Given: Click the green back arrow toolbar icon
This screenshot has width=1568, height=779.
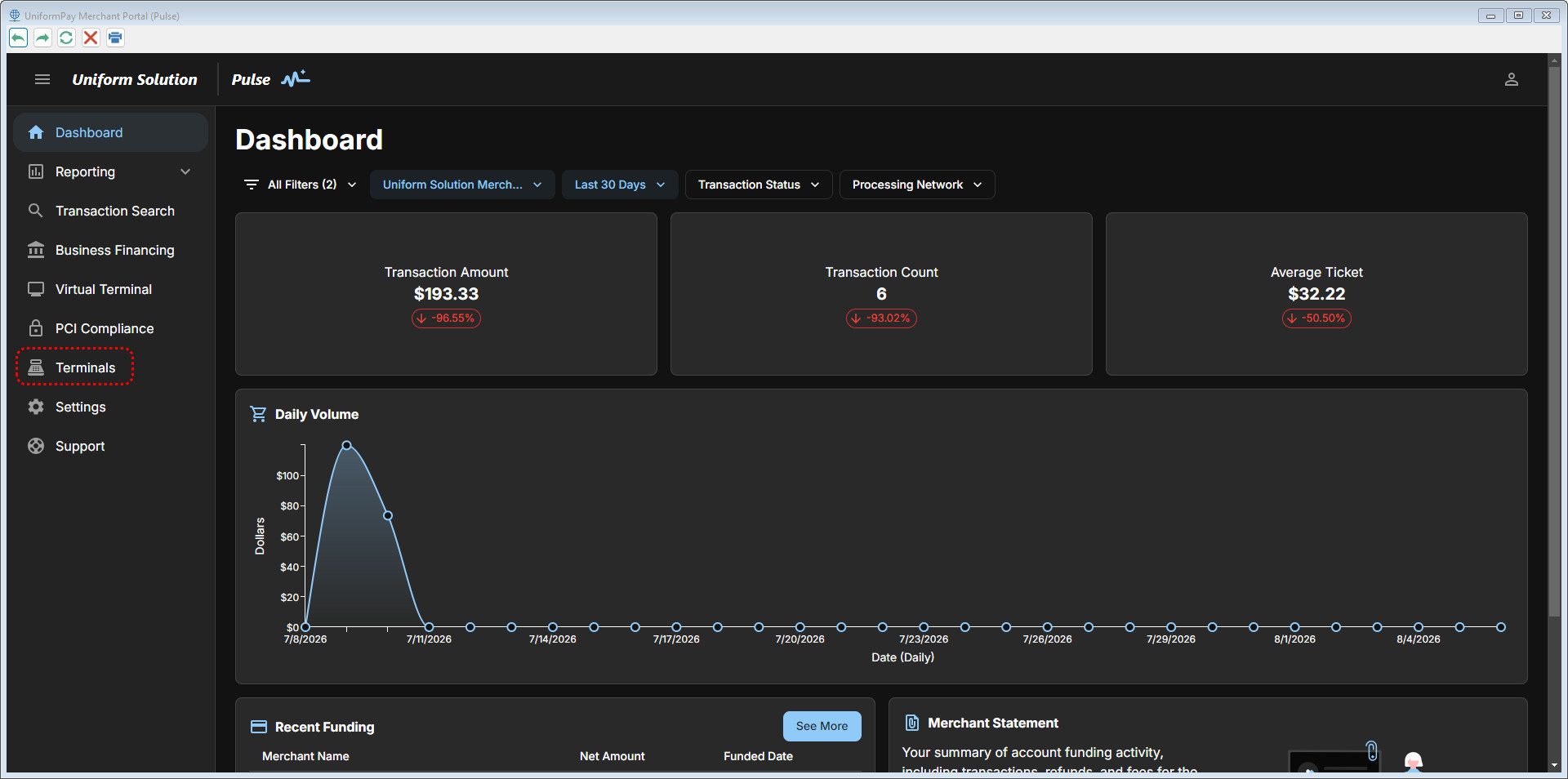Looking at the screenshot, I should click(18, 38).
